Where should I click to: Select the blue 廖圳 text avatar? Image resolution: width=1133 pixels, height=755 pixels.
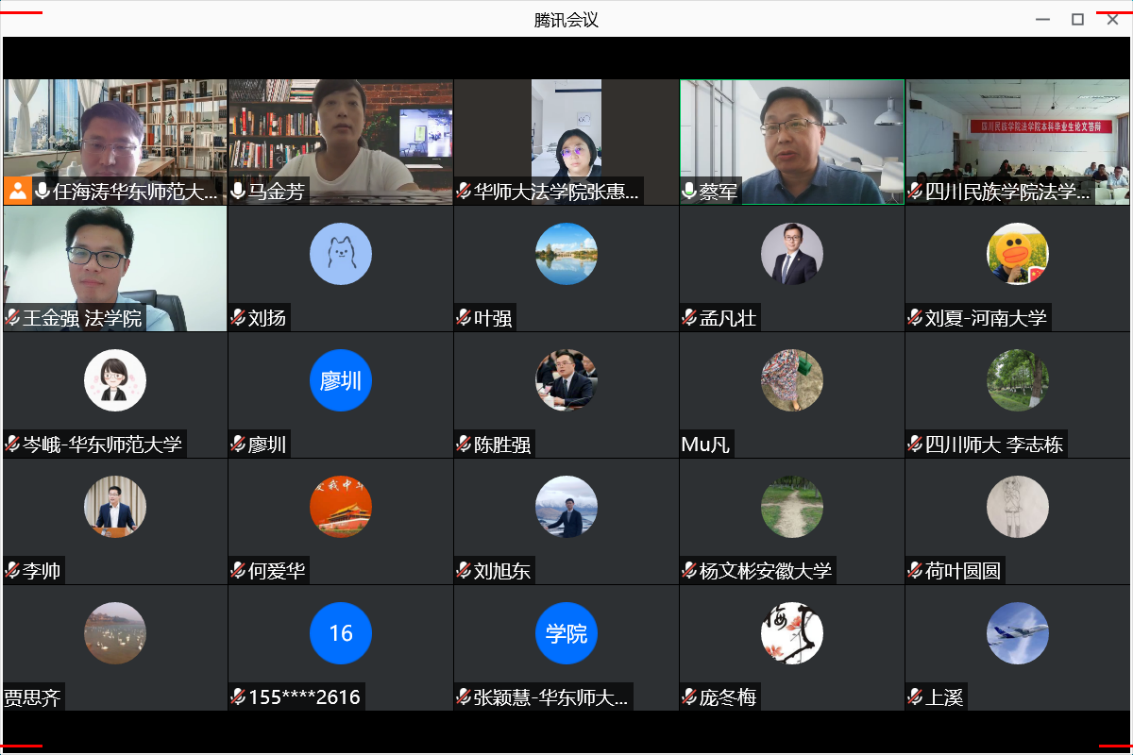pos(340,380)
